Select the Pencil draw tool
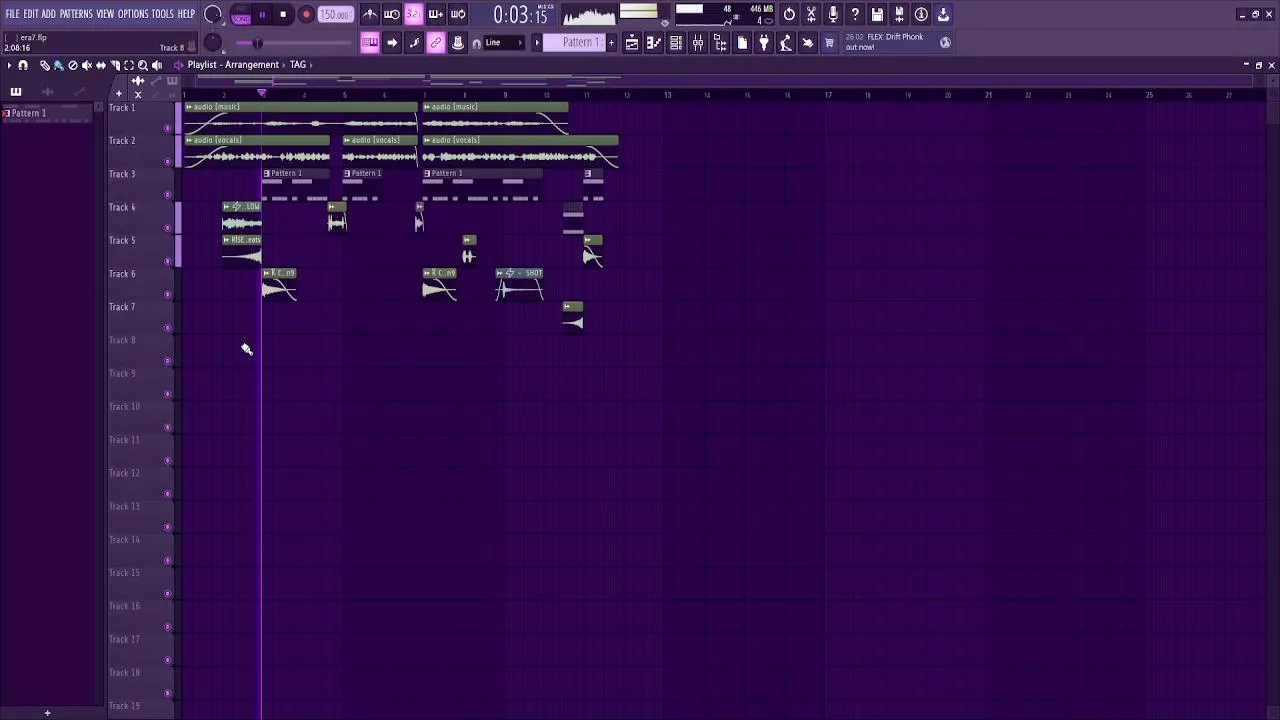This screenshot has width=1280, height=720. click(45, 65)
